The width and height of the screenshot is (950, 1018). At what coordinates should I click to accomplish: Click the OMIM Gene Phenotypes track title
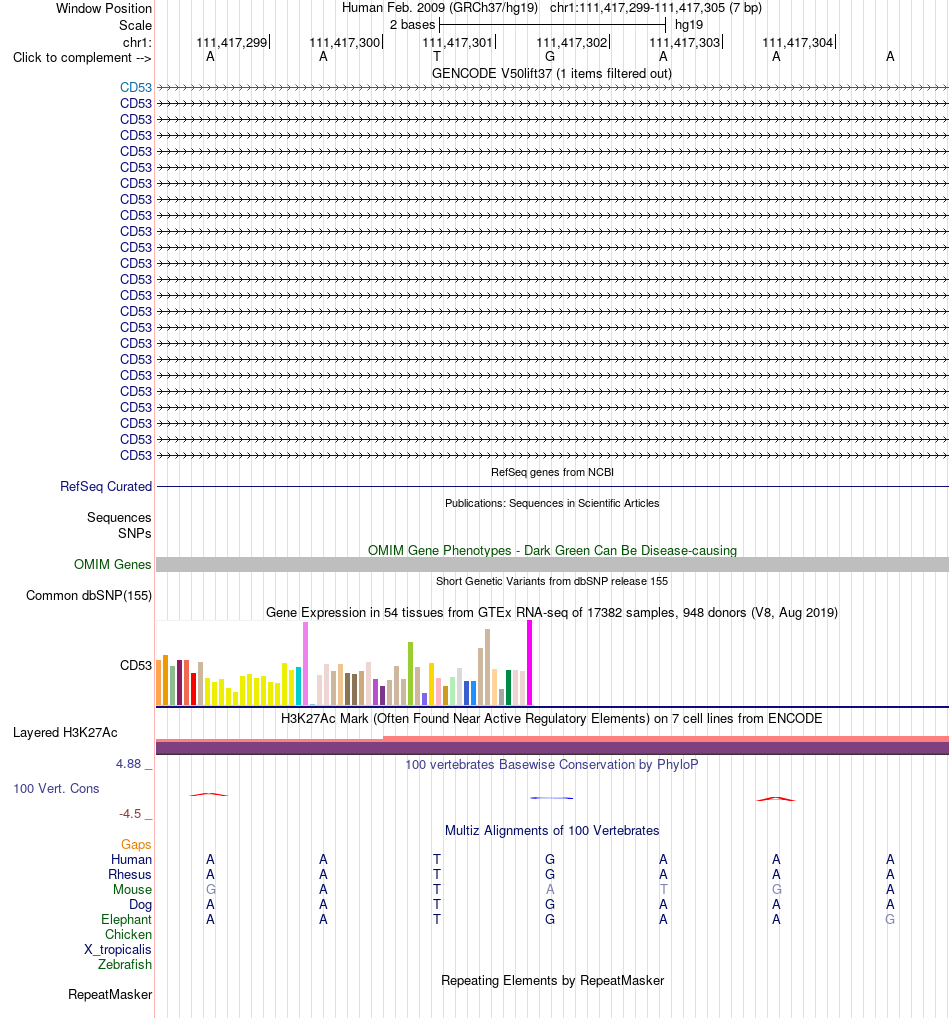coord(552,551)
